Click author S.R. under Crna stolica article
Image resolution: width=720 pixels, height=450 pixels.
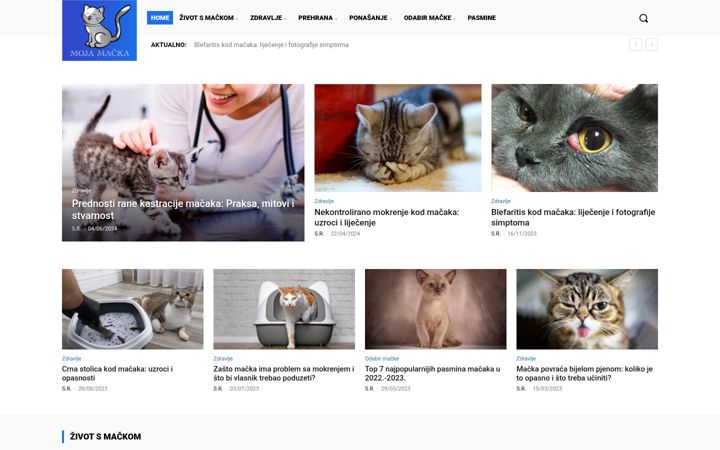coord(67,388)
